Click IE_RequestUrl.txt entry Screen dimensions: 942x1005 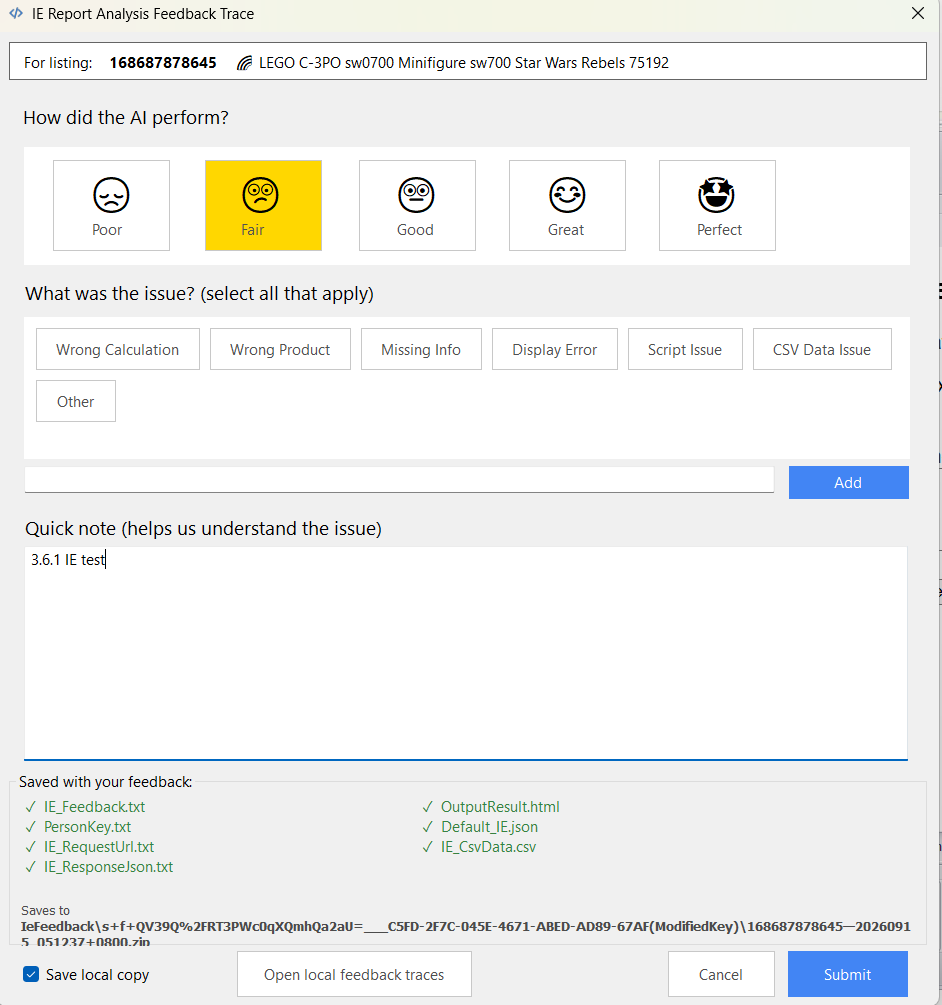pyautogui.click(x=99, y=847)
